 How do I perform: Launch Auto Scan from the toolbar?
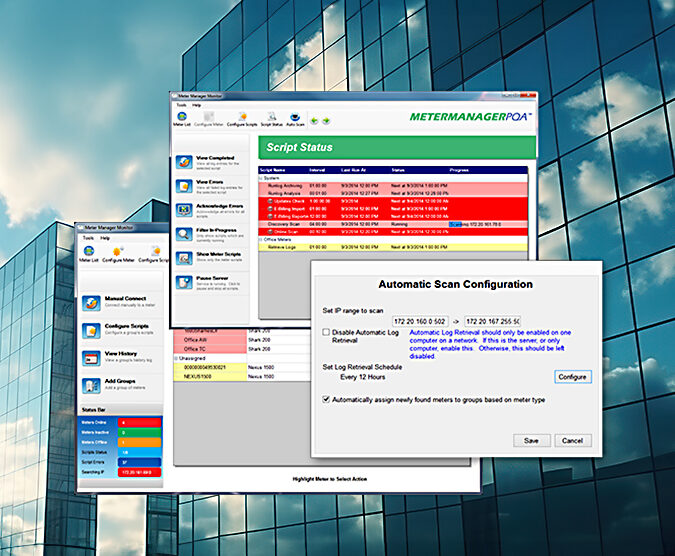pyautogui.click(x=295, y=119)
